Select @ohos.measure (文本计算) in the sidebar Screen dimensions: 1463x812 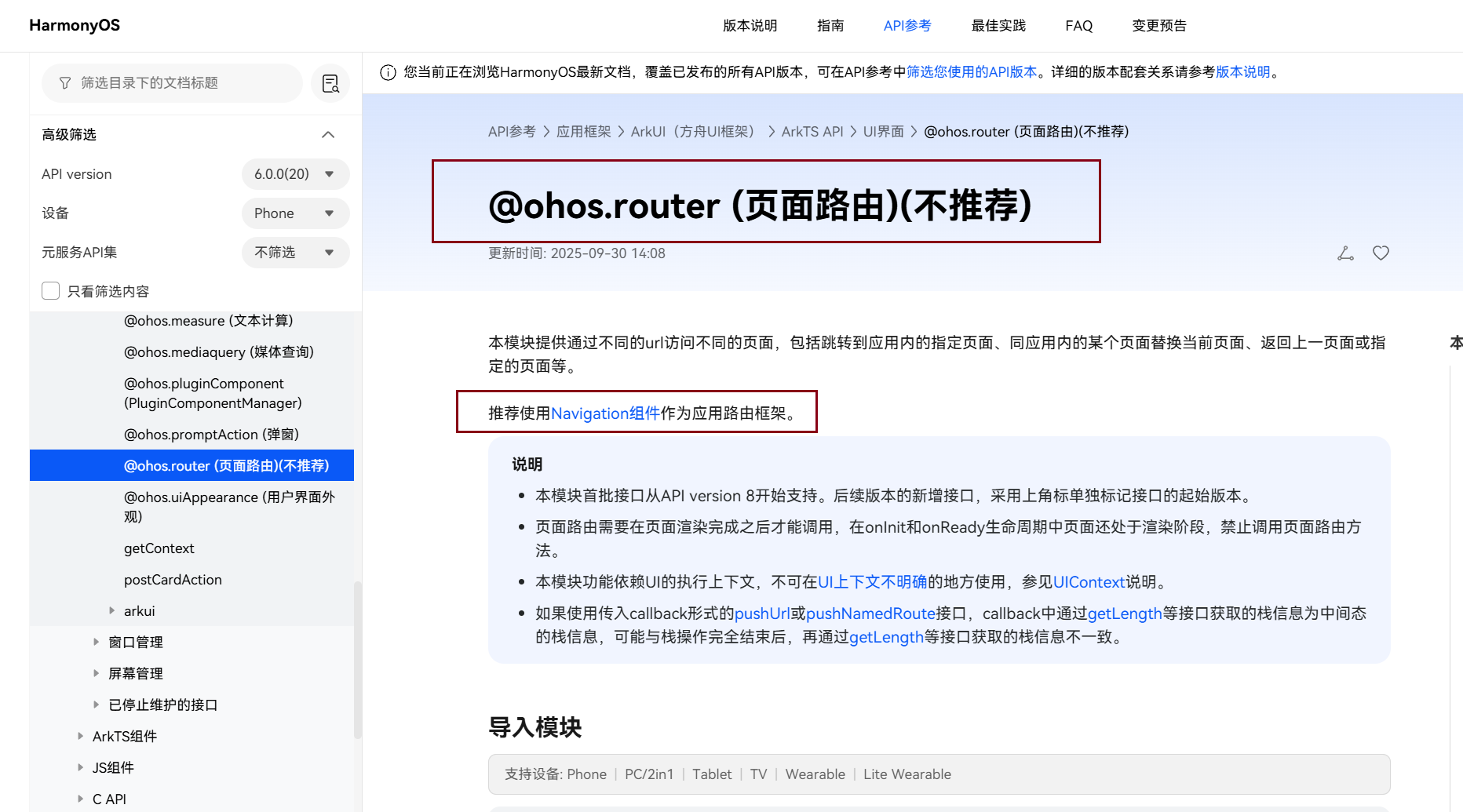coord(208,321)
